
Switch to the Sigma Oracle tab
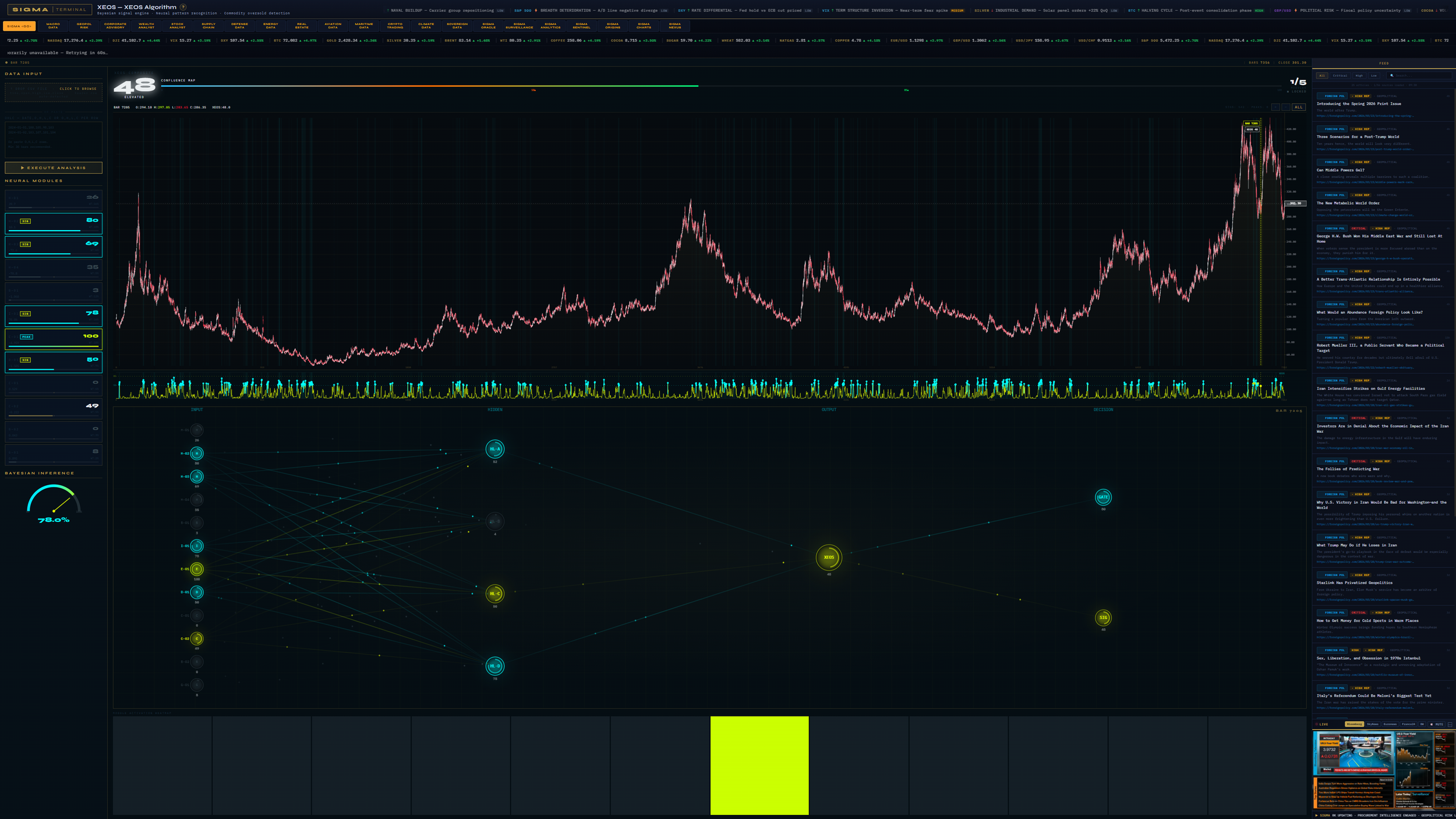click(x=488, y=26)
